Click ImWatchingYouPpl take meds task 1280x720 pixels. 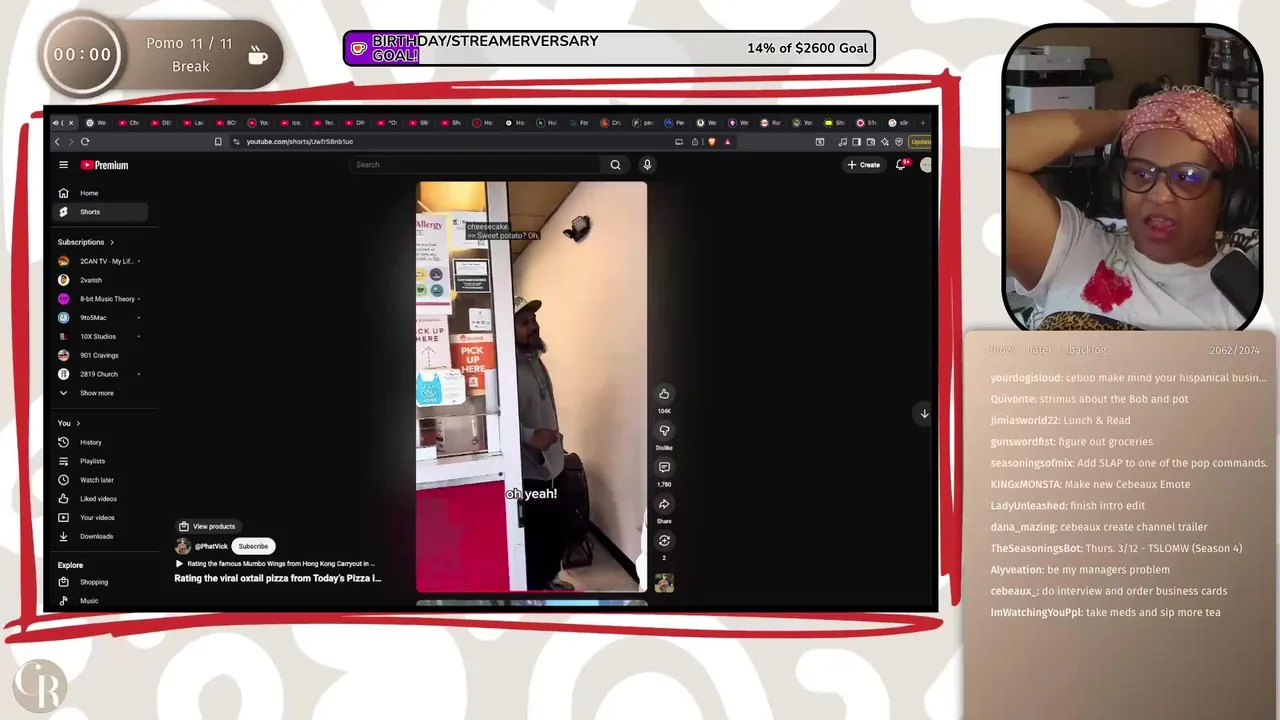1105,612
